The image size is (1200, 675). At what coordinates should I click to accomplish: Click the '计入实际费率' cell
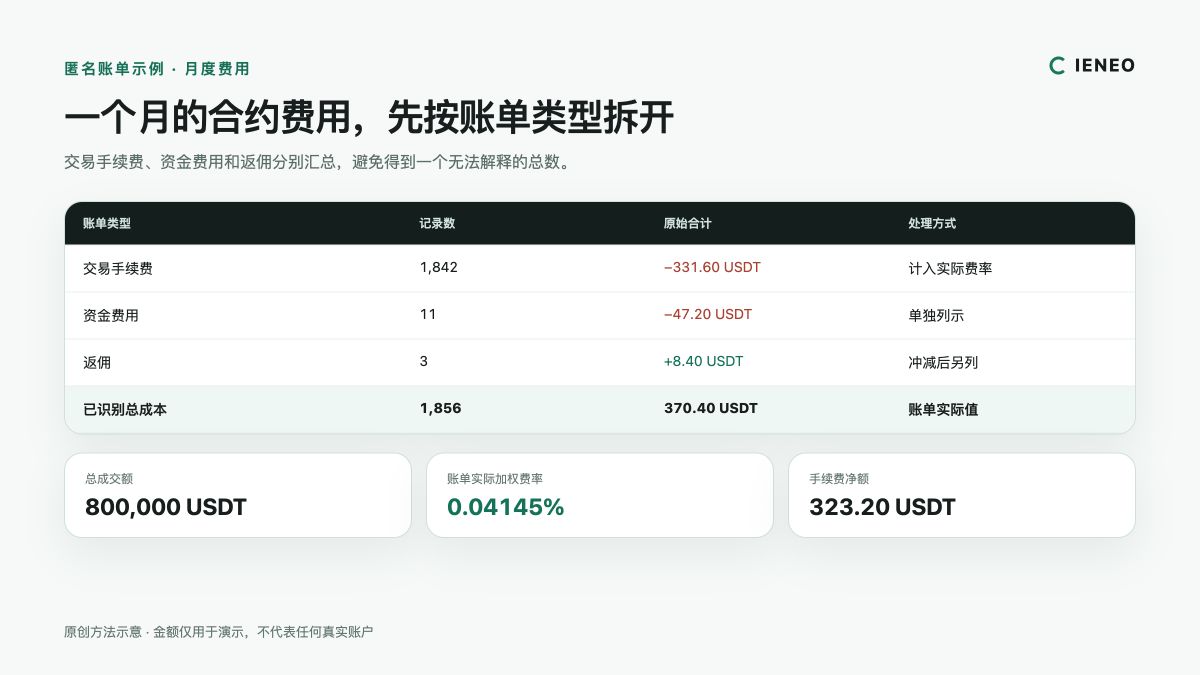tap(950, 269)
